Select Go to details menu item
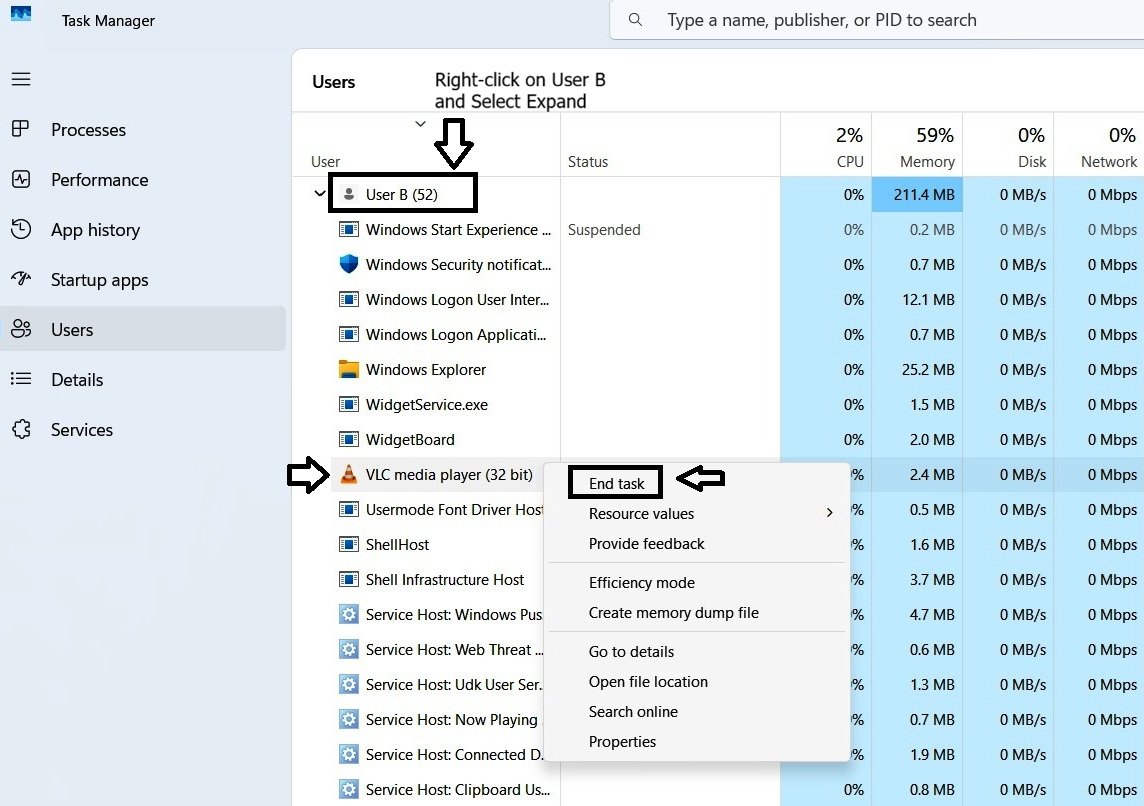This screenshot has width=1144, height=806. click(x=631, y=651)
